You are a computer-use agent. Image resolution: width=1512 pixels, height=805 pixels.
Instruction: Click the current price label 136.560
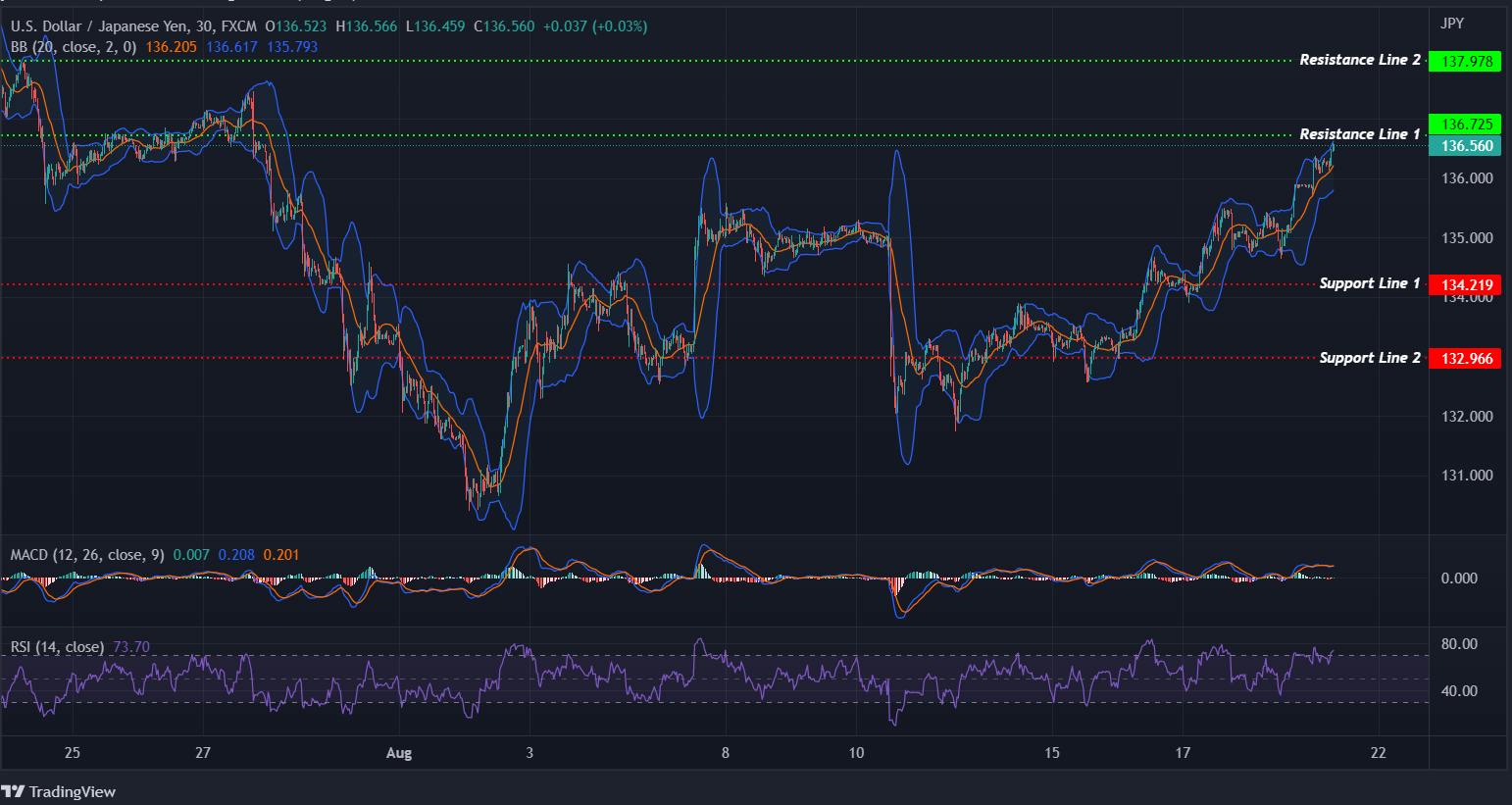coord(1465,145)
